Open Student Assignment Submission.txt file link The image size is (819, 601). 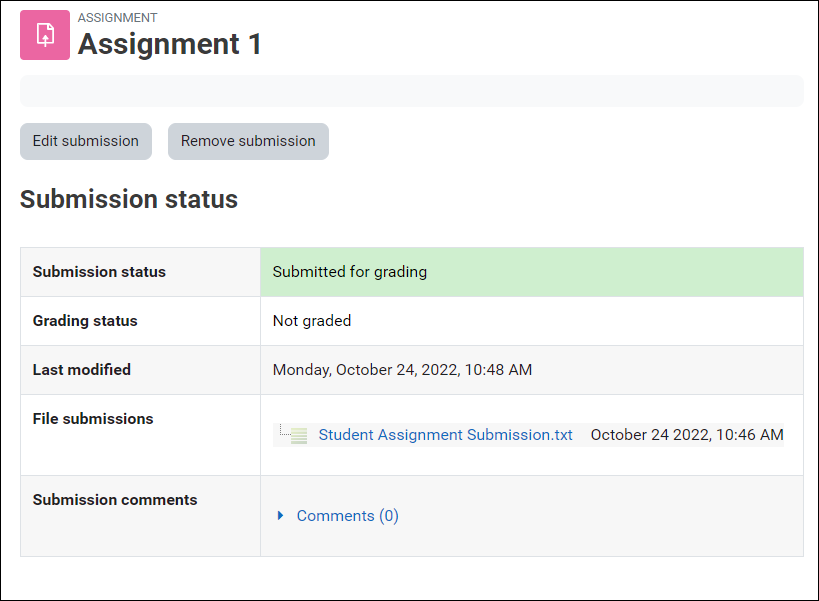pos(445,435)
